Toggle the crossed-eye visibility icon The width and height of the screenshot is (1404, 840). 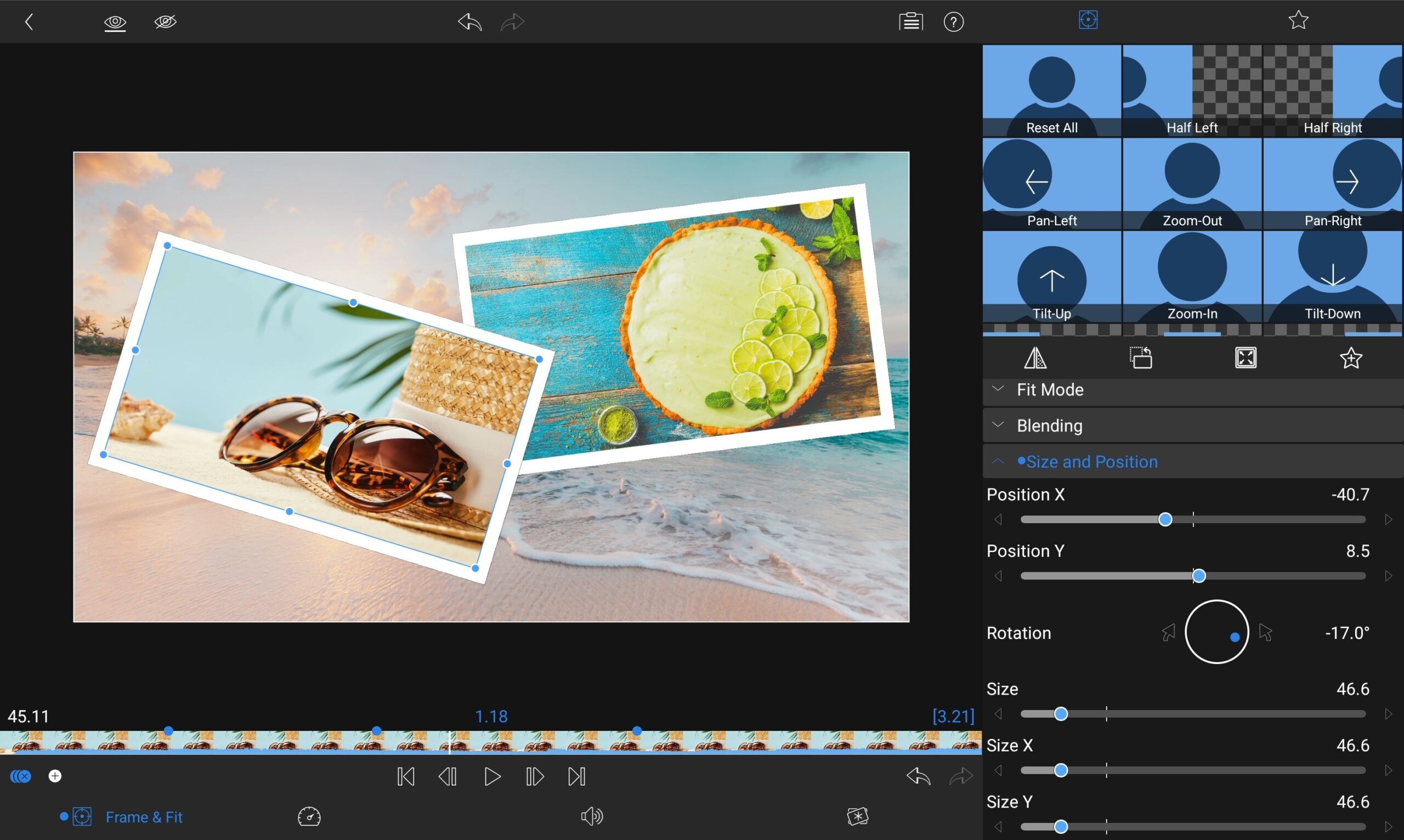tap(165, 22)
